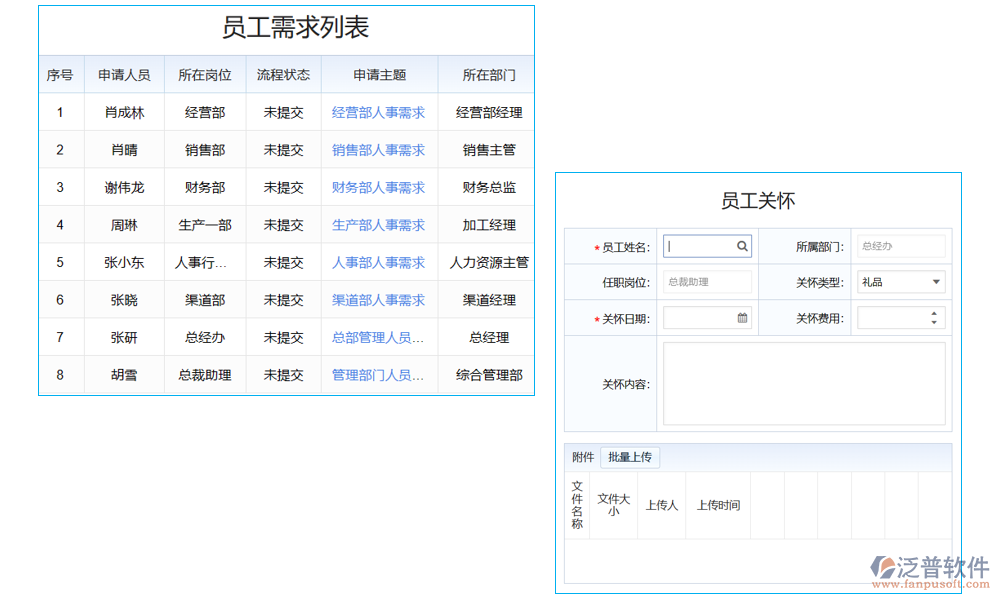Select the 申请人员 column header

(124, 74)
